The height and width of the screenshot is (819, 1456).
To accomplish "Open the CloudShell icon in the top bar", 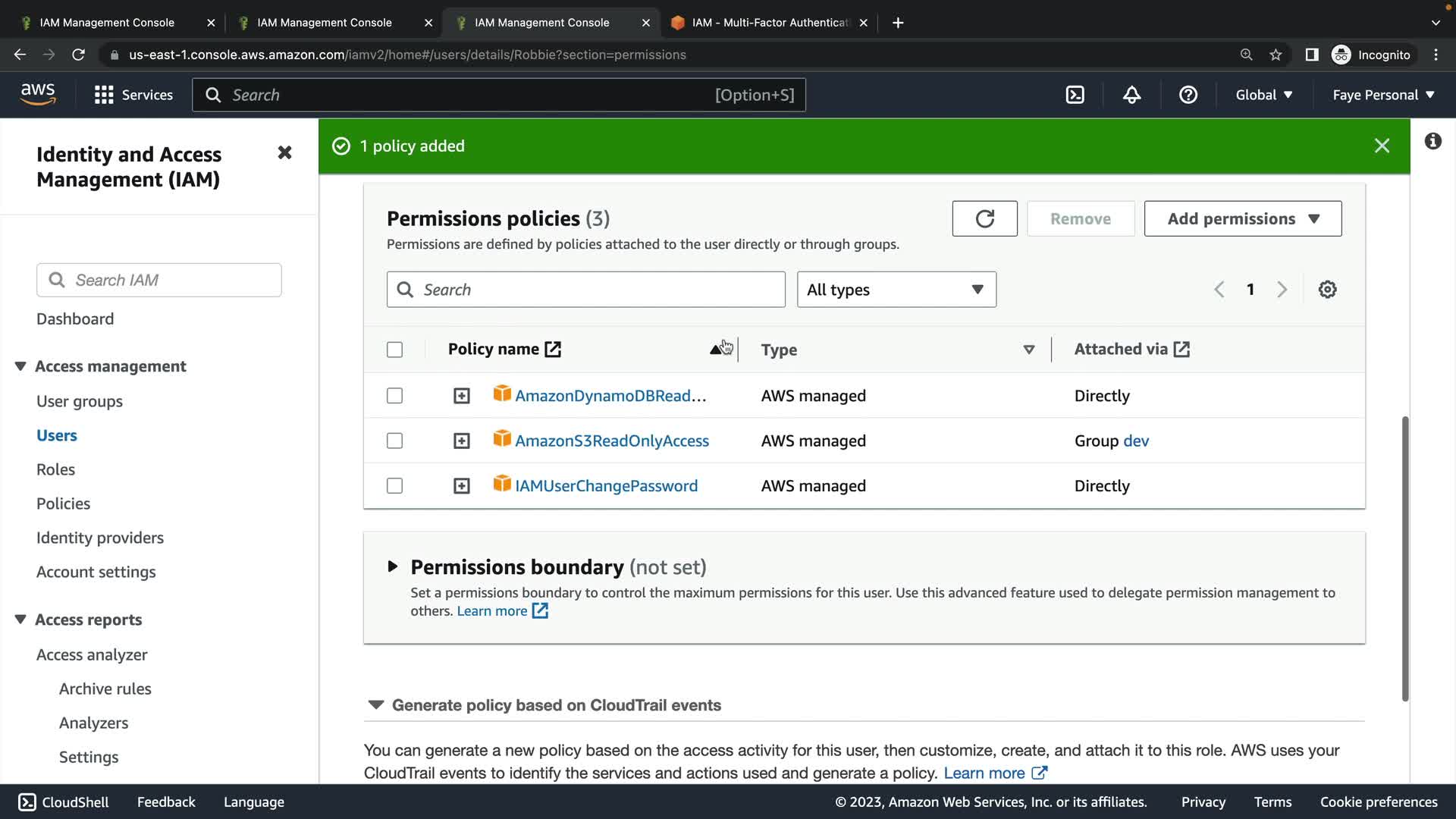I will pos(1075,95).
